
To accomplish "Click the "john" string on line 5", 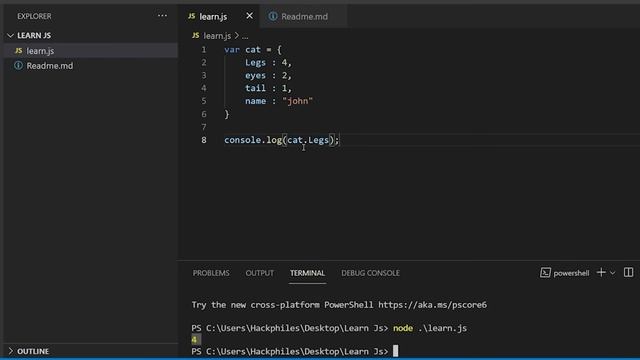I will [298, 101].
